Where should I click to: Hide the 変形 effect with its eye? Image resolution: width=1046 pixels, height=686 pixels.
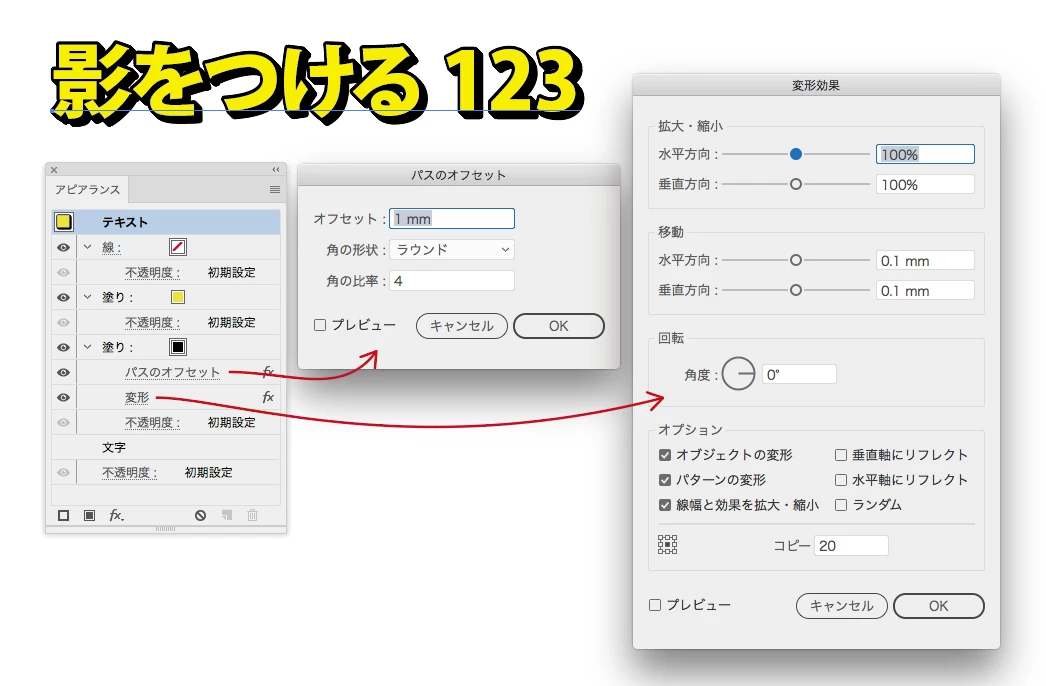click(x=63, y=398)
